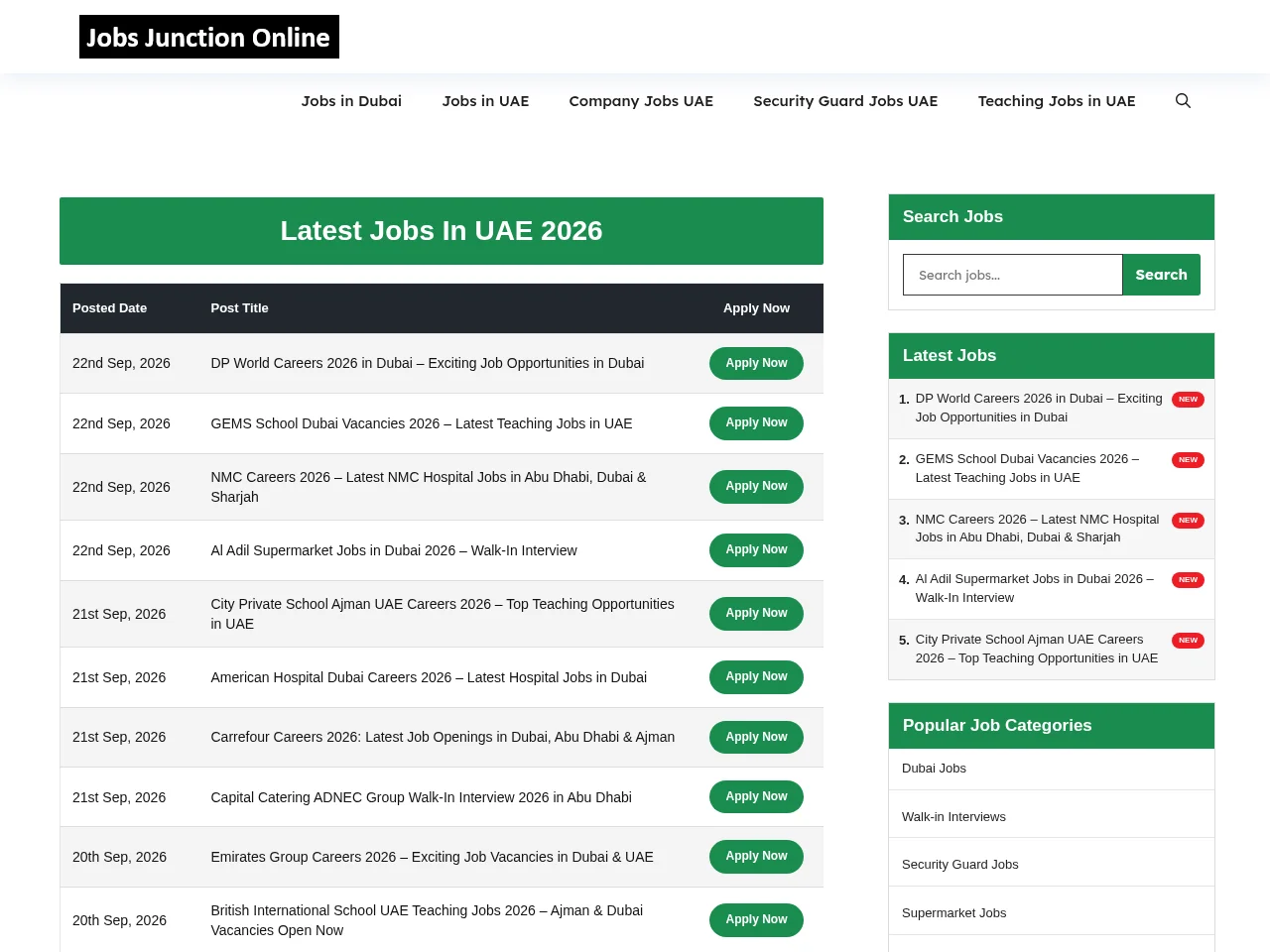The width and height of the screenshot is (1270, 952).
Task: Click NEW badge beside Al Adil Supermarket
Action: [1188, 580]
